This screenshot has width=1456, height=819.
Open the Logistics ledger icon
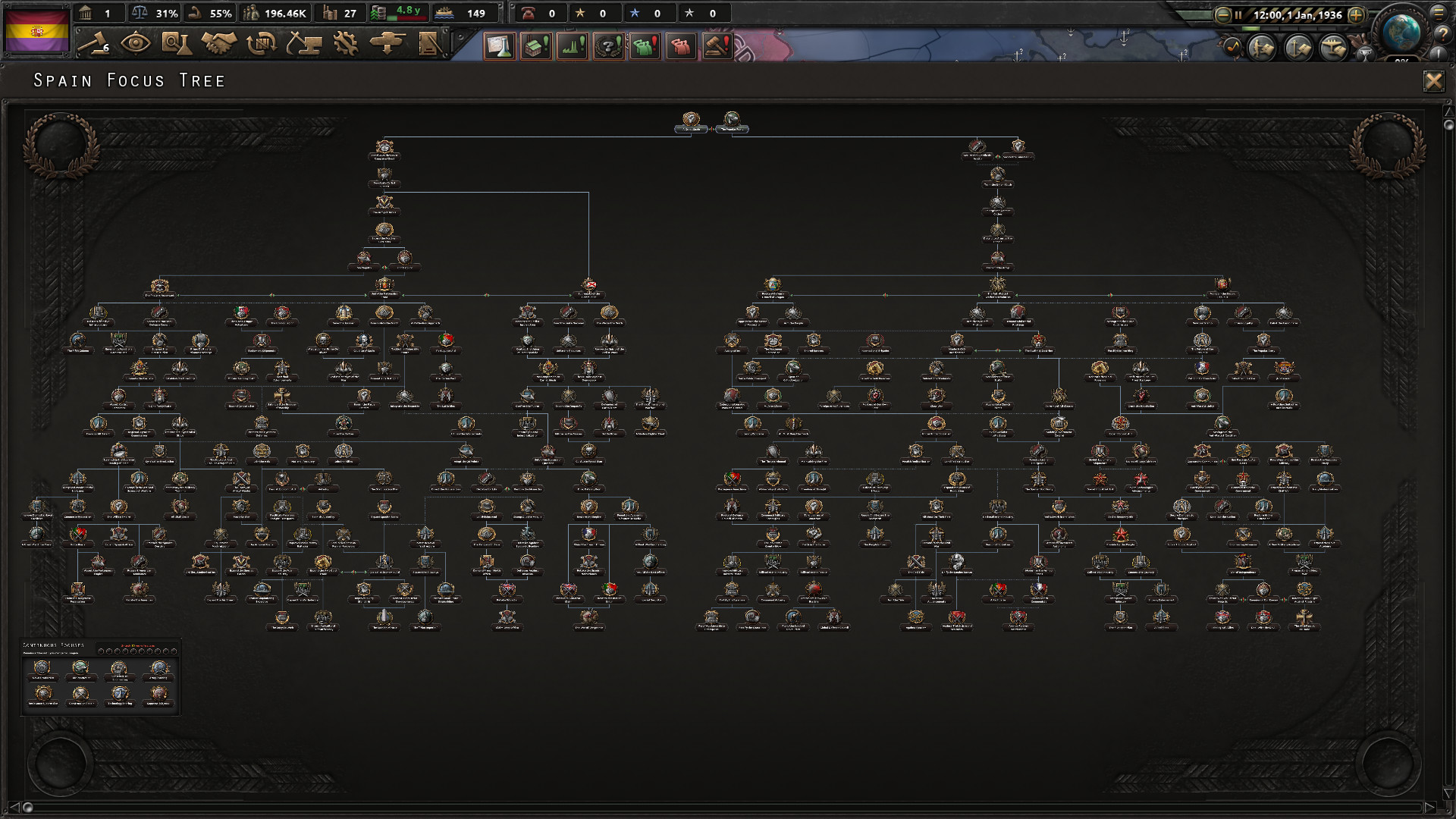pyautogui.click(x=429, y=43)
